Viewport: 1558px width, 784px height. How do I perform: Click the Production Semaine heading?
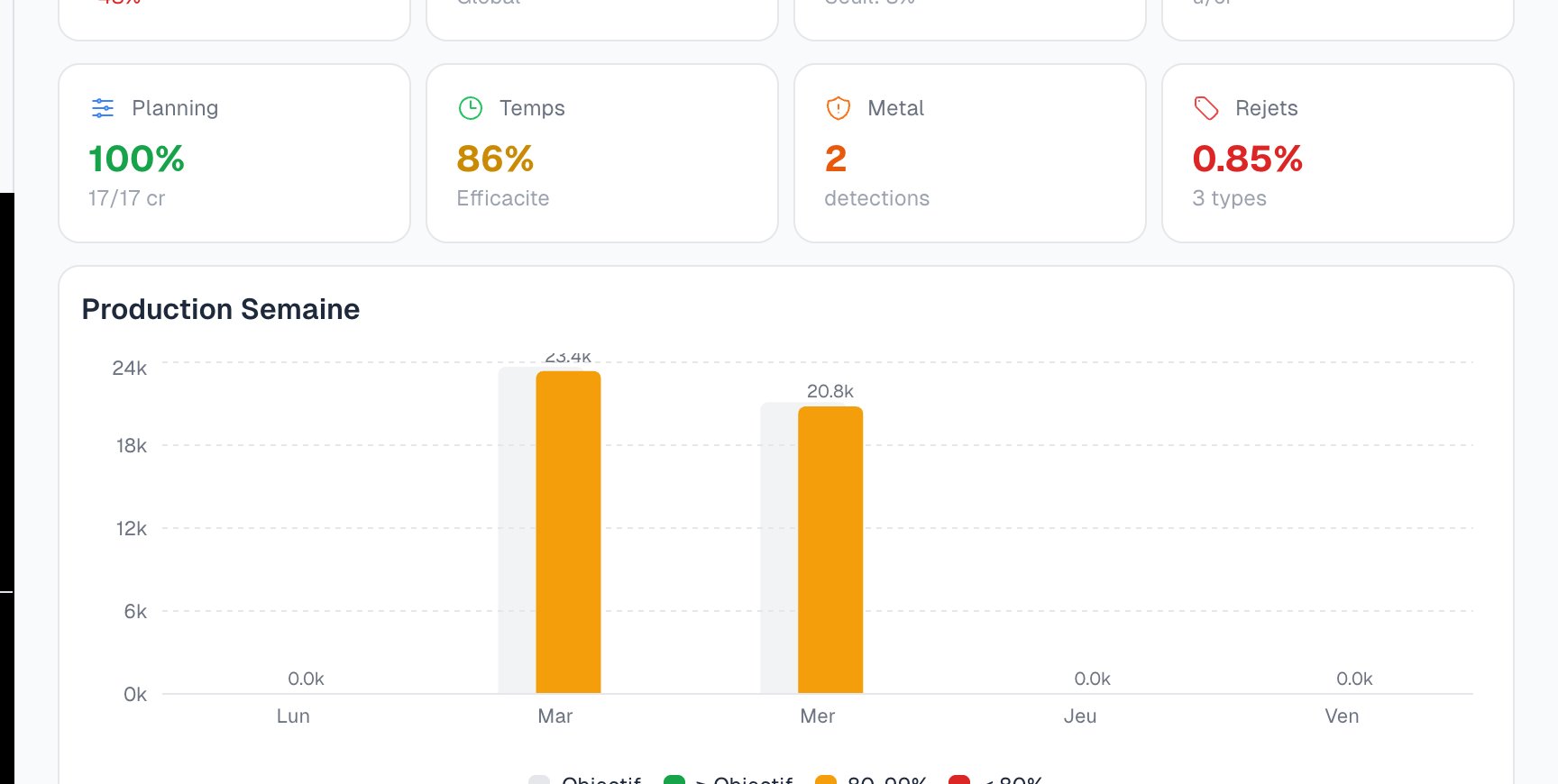click(221, 309)
